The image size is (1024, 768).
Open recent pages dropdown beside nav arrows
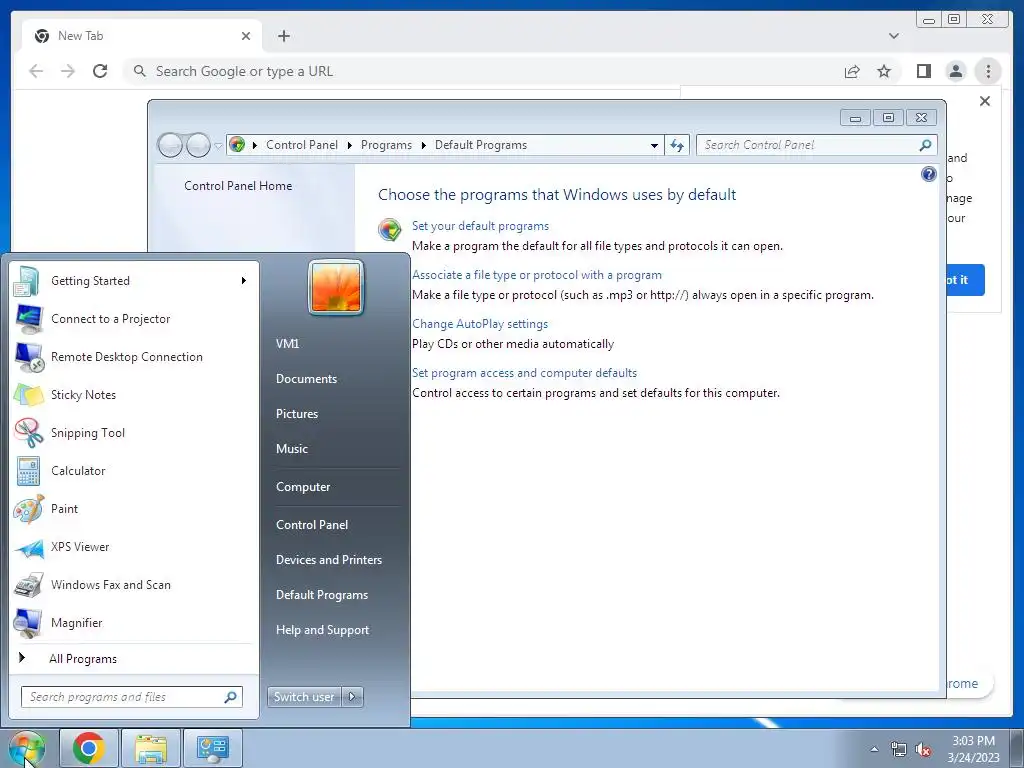tap(218, 146)
